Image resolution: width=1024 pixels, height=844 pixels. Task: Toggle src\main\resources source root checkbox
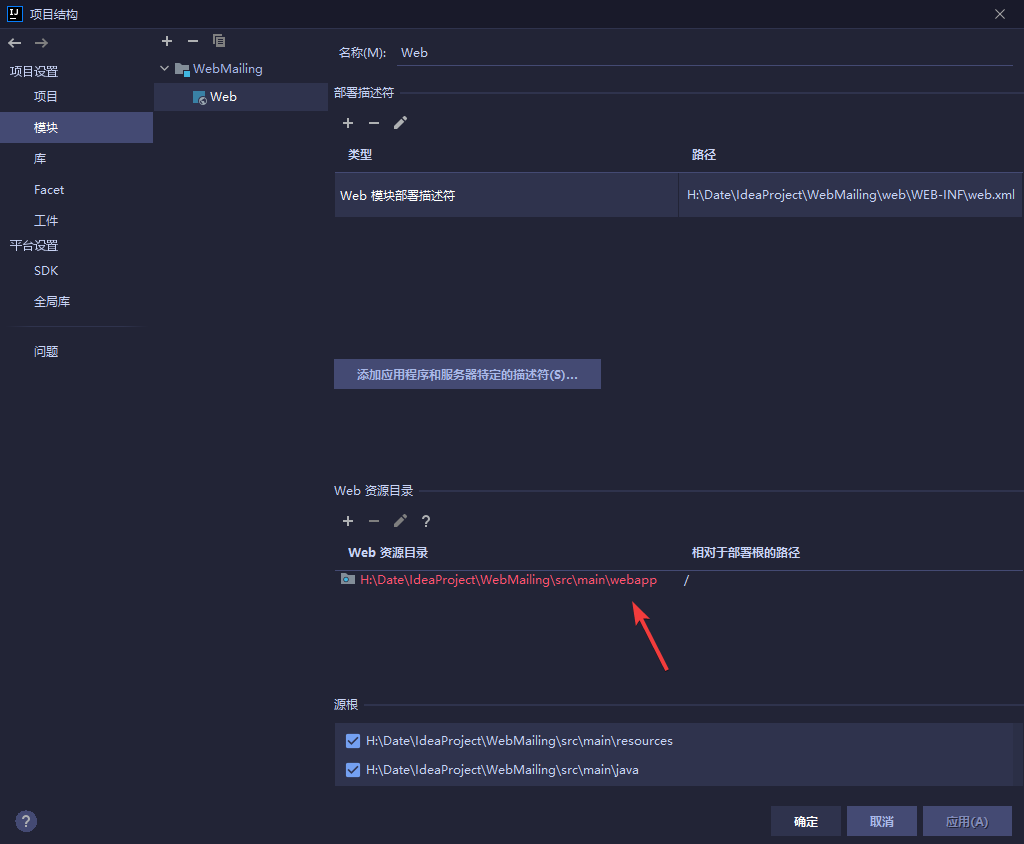coord(353,741)
